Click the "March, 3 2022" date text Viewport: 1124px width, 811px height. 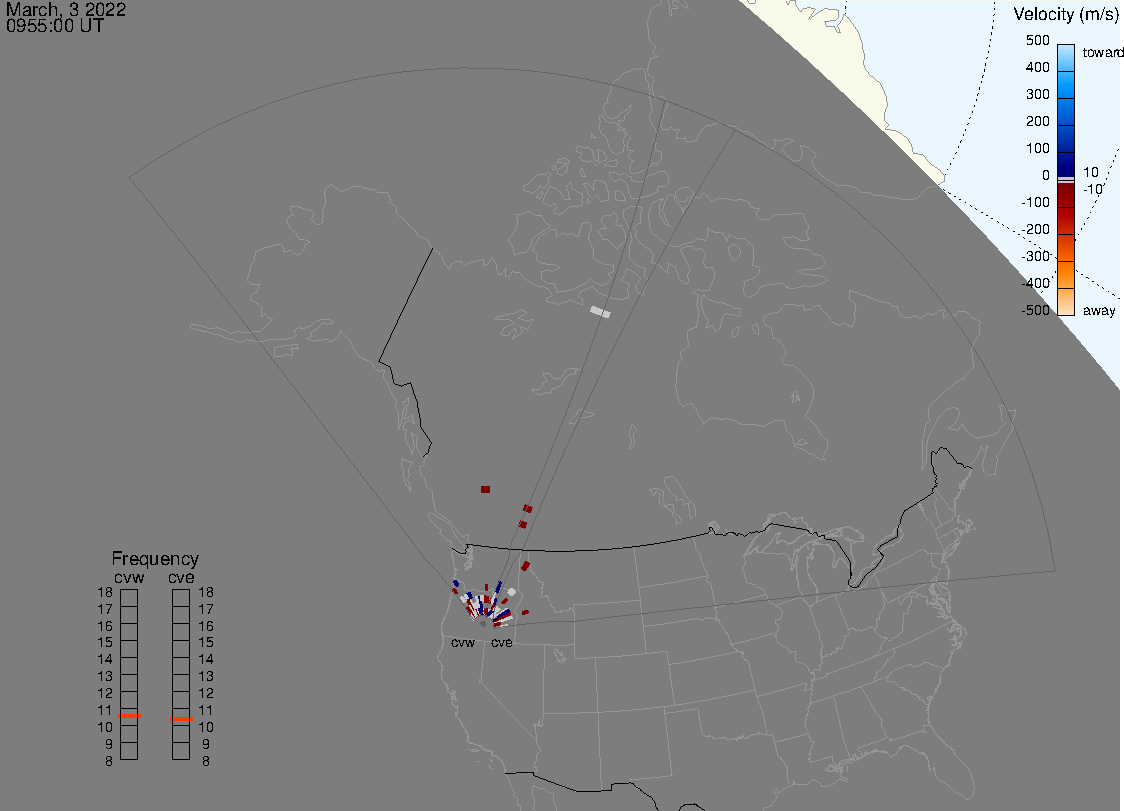[x=66, y=9]
